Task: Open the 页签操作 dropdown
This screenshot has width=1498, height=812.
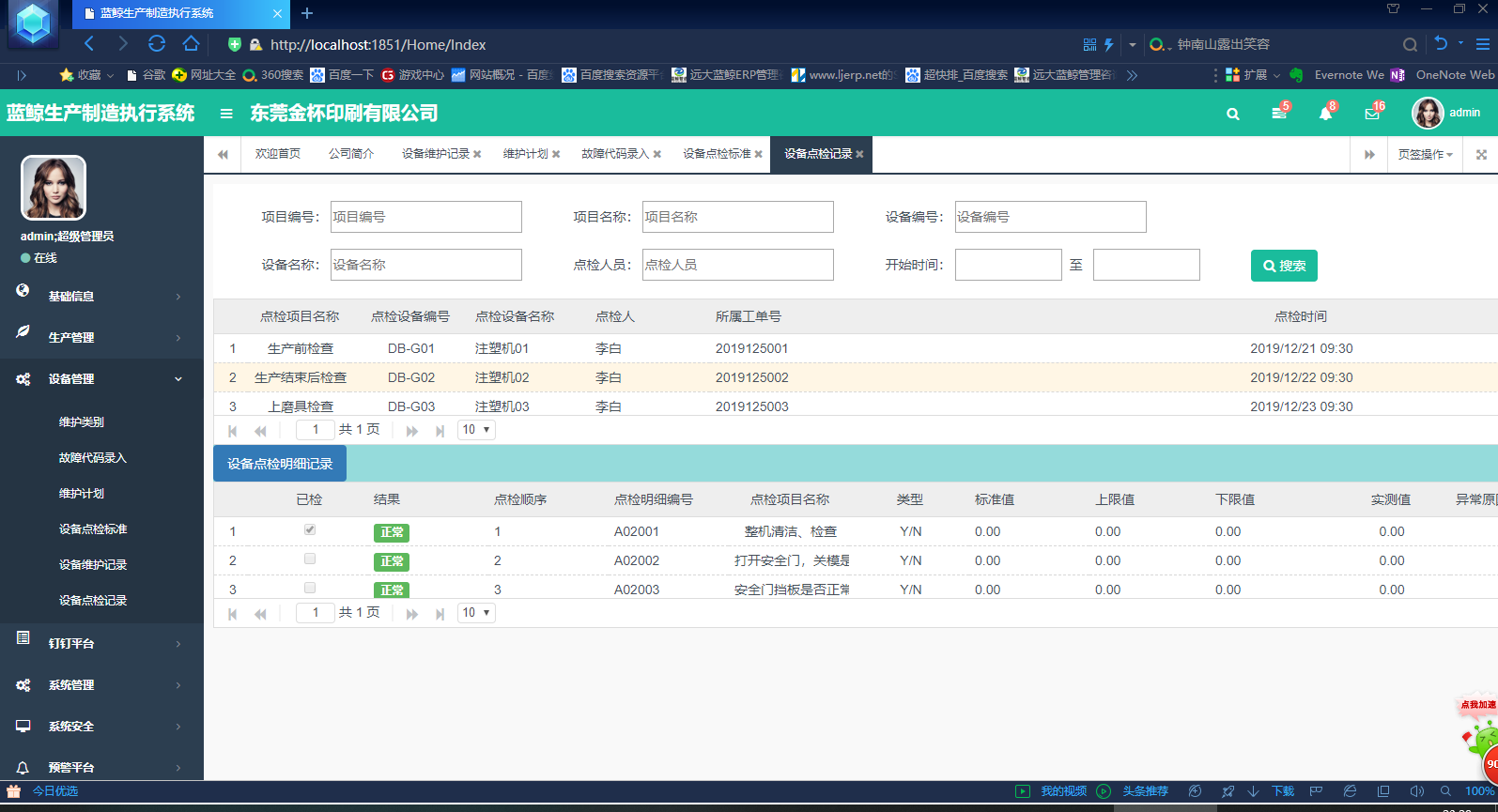Action: click(x=1425, y=155)
